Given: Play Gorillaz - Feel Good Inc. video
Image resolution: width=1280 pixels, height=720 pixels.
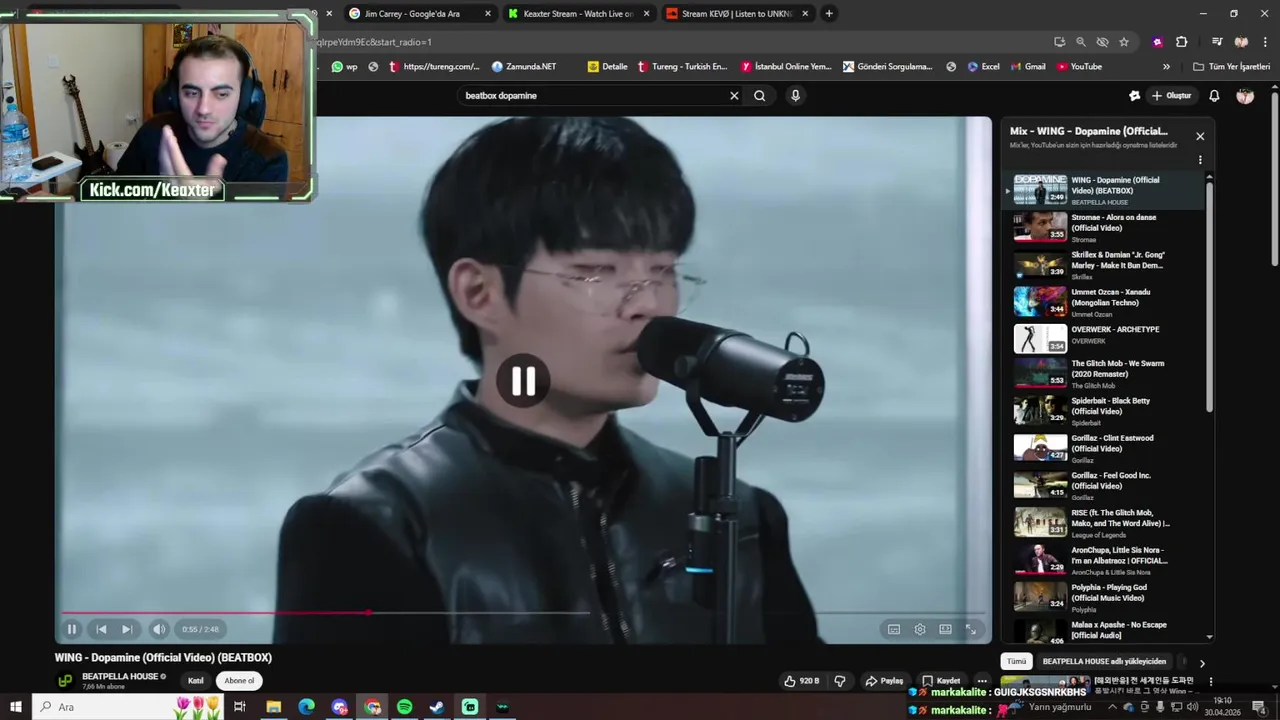Looking at the screenshot, I should click(1106, 485).
